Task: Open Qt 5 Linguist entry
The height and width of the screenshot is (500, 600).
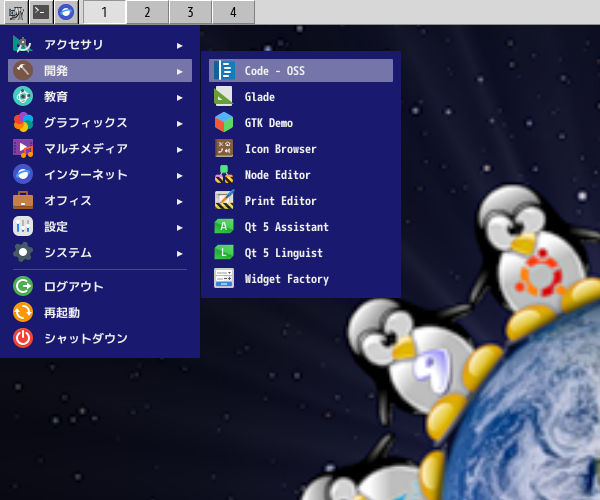Action: 301,252
